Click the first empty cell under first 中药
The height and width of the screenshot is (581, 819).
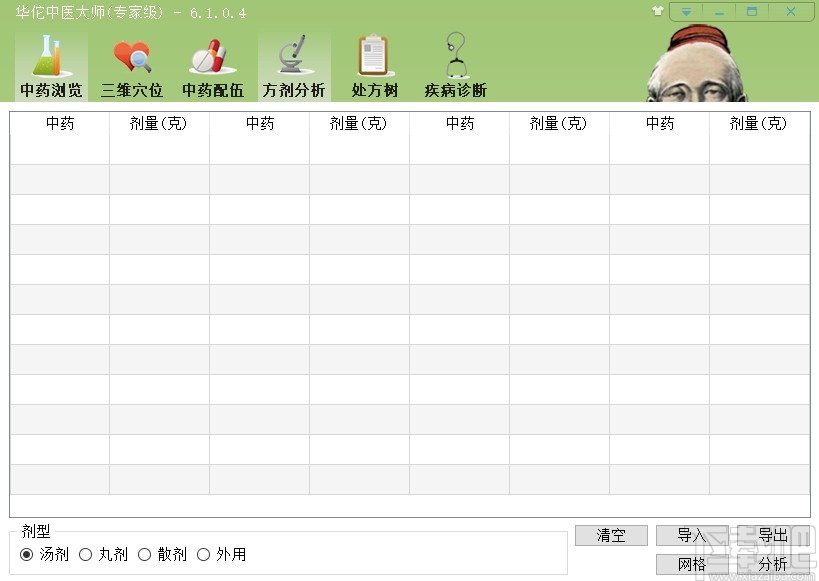[60, 149]
